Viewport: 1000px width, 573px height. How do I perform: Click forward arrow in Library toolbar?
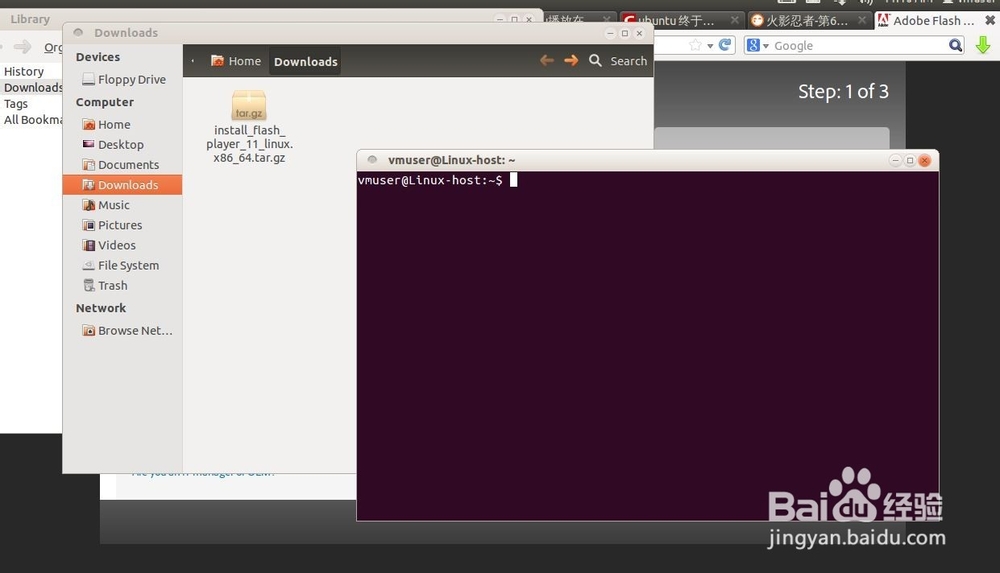click(22, 47)
